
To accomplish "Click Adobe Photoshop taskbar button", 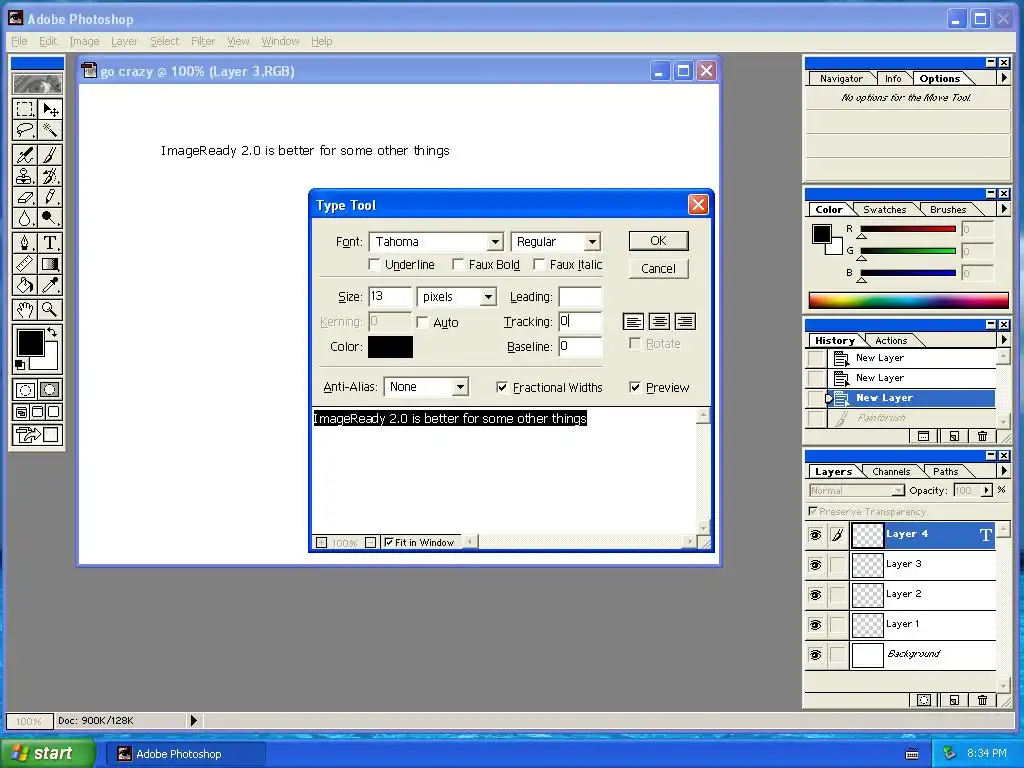I will click(185, 754).
